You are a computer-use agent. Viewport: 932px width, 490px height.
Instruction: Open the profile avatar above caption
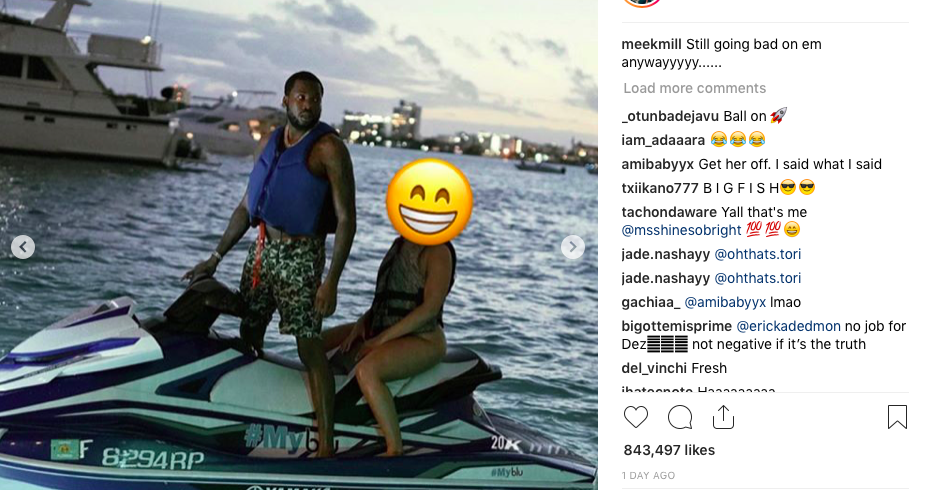pos(643,3)
